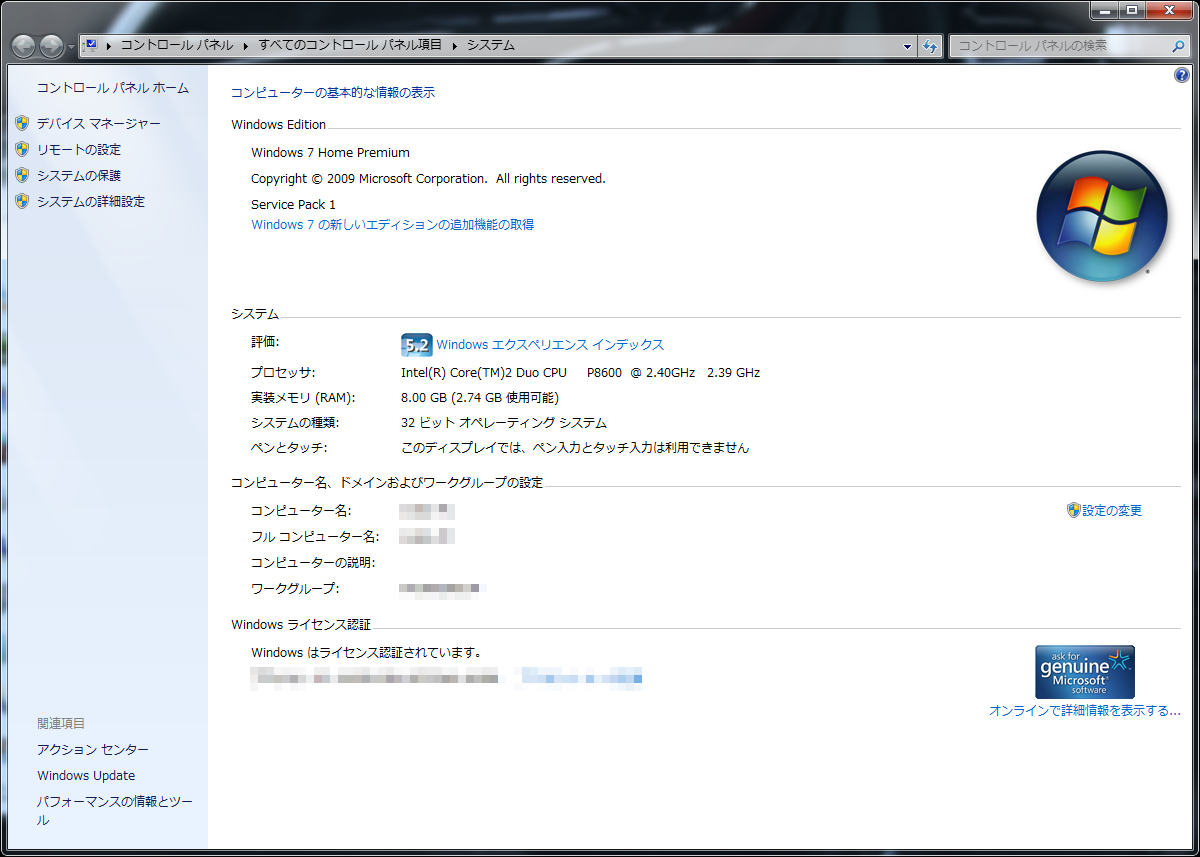Viewport: 1200px width, 857px height.
Task: Click the 5.2 experience index score badge
Action: [416, 345]
